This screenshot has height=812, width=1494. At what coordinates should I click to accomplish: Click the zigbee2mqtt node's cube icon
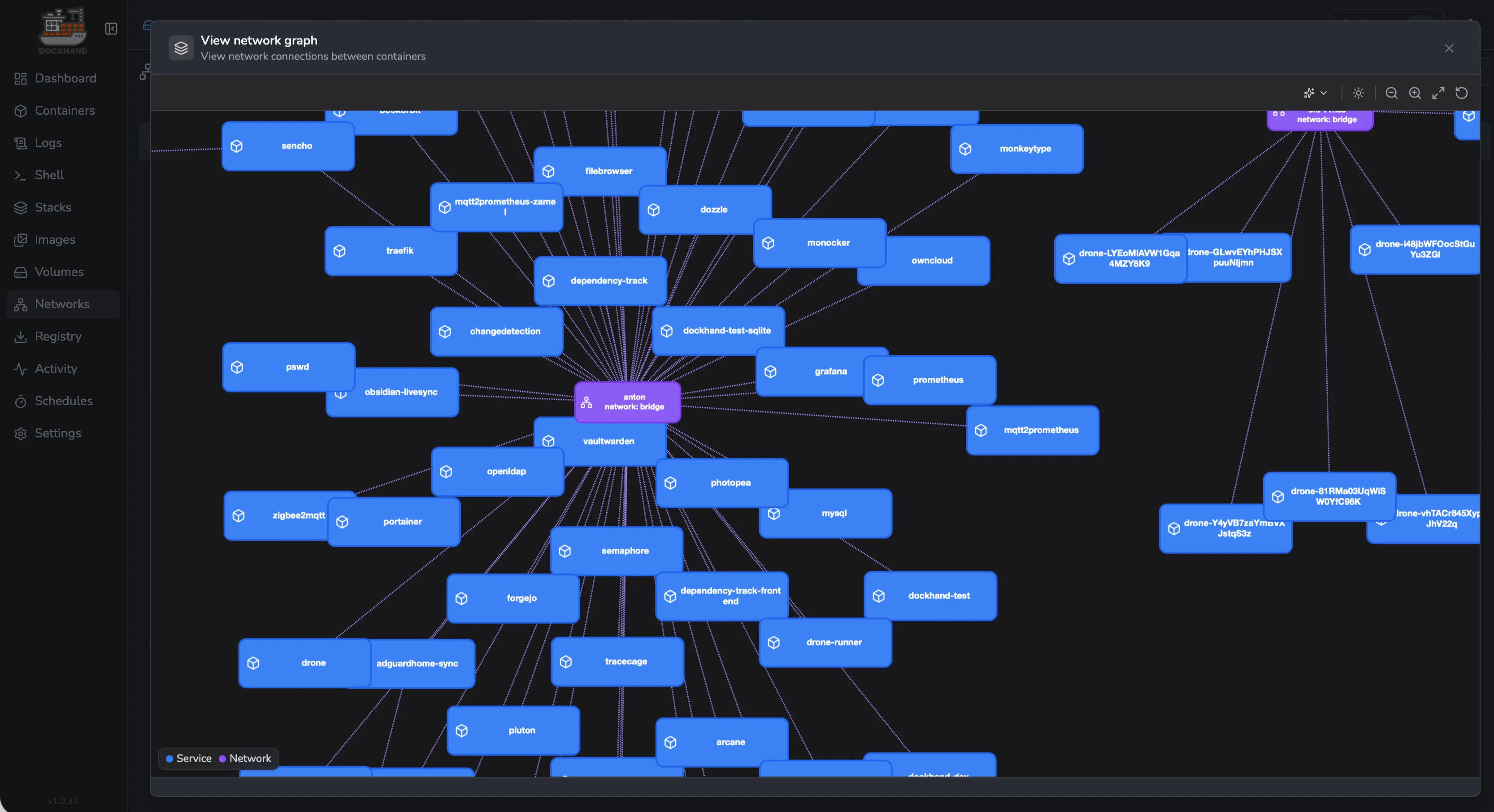239,516
